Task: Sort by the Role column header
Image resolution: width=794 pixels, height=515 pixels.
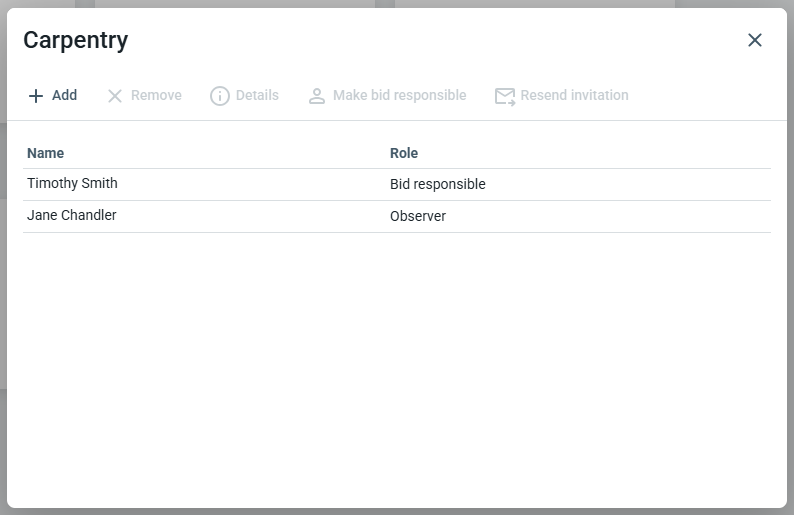Action: point(404,153)
